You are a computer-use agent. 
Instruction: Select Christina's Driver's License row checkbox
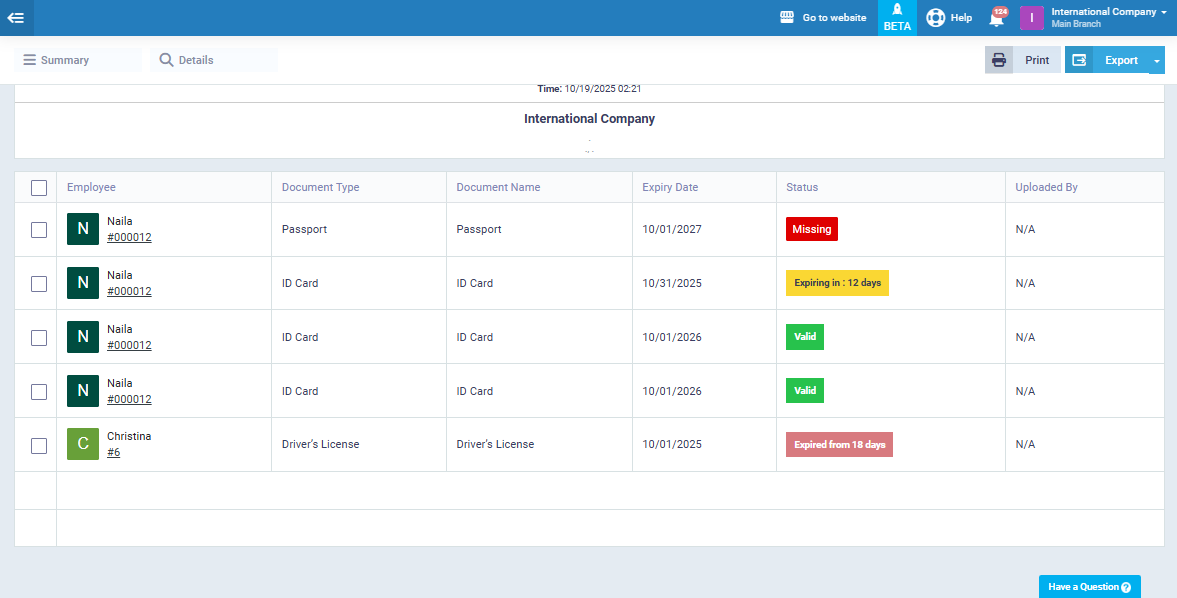39,446
